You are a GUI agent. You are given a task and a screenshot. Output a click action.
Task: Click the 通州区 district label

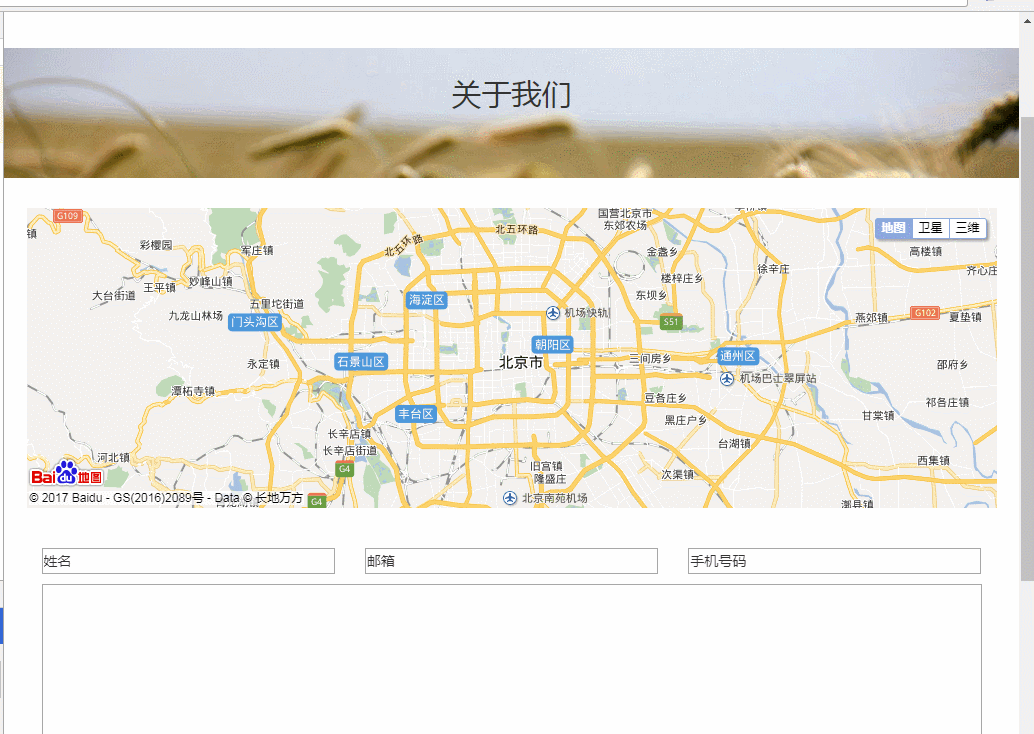[x=738, y=356]
